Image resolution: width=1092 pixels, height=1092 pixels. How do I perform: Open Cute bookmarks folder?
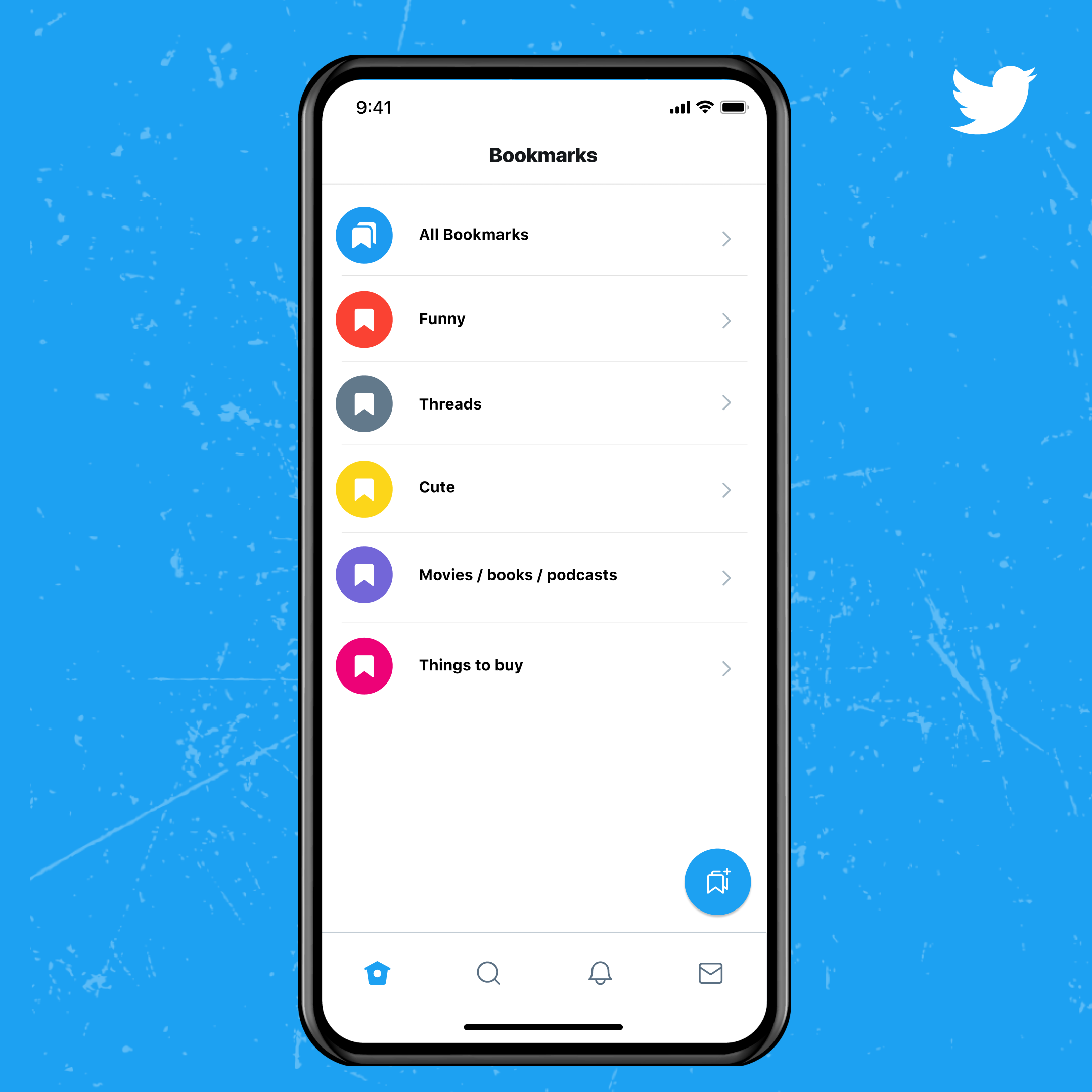[x=546, y=487]
